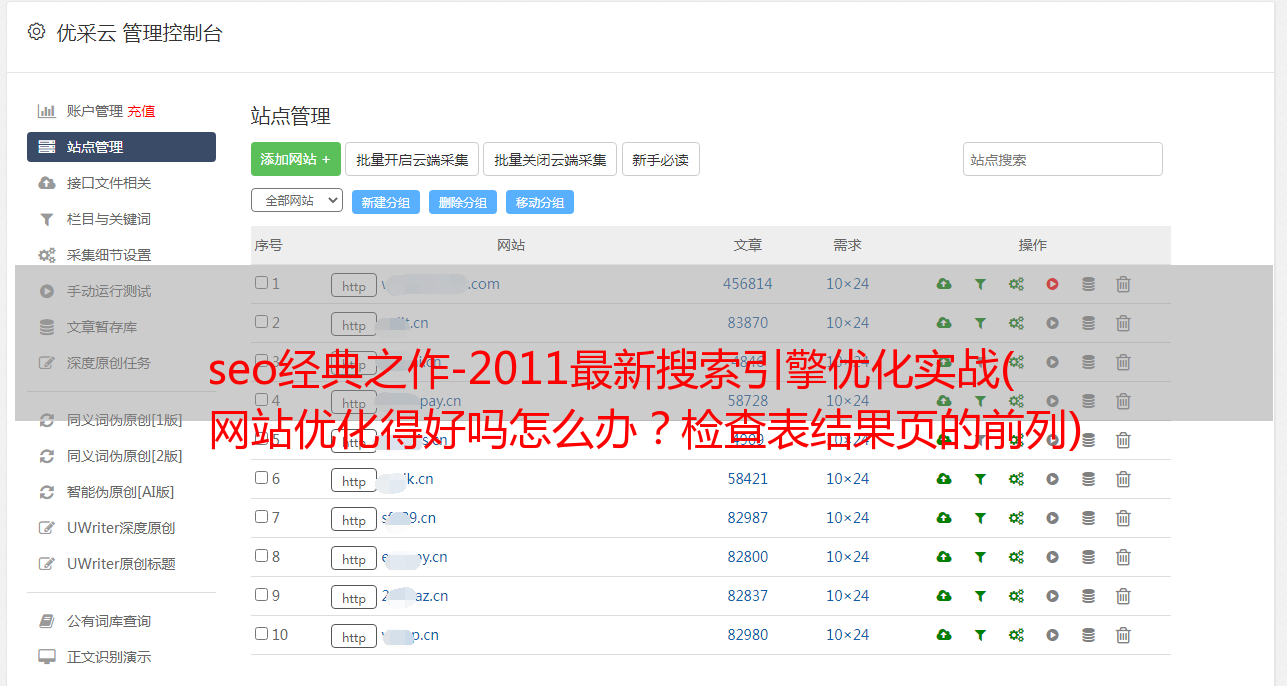This screenshot has height=686, width=1287.
Task: Toggle the http button in row 7
Action: pos(354,520)
